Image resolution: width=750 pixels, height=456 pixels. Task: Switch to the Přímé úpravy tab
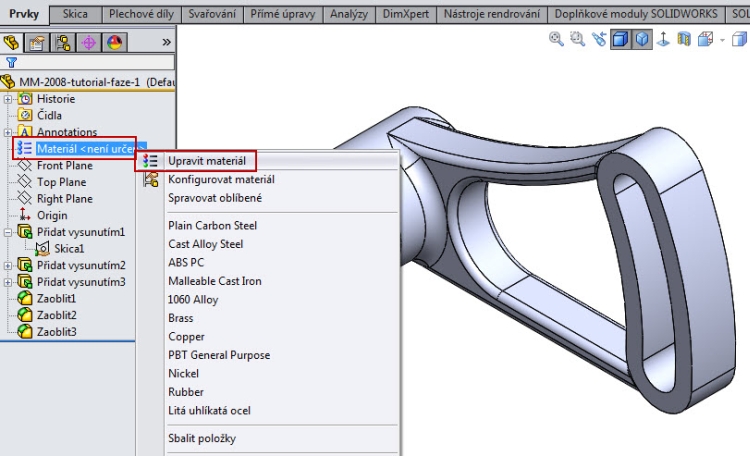283,14
